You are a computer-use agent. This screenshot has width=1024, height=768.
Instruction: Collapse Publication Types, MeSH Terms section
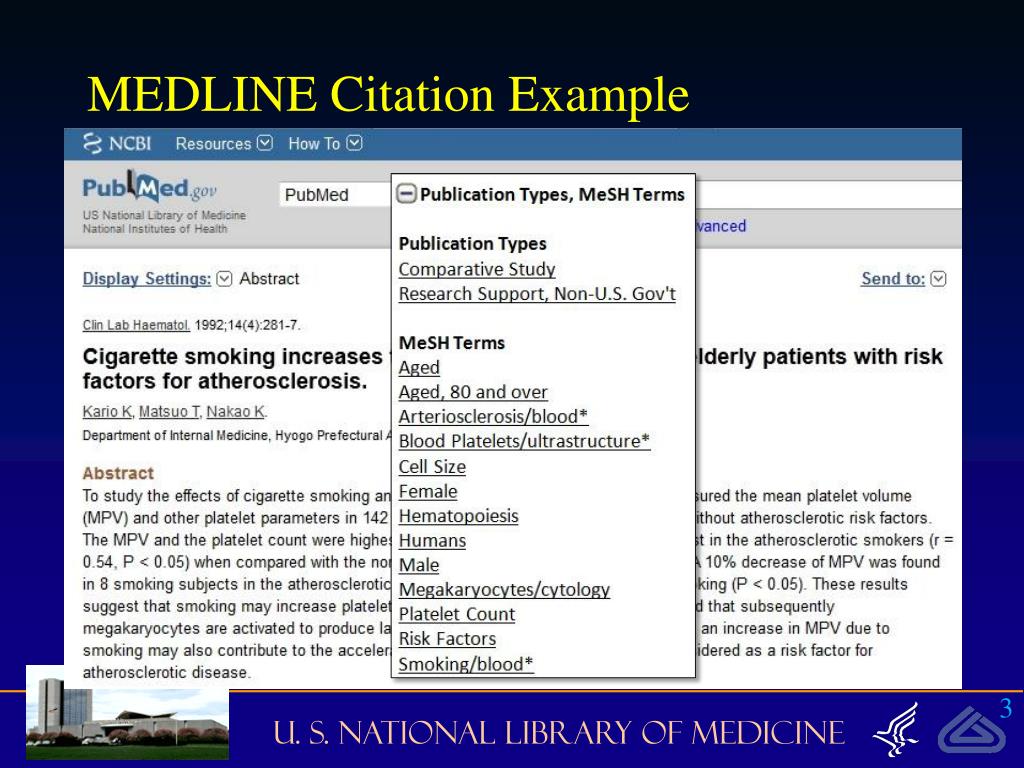[406, 194]
